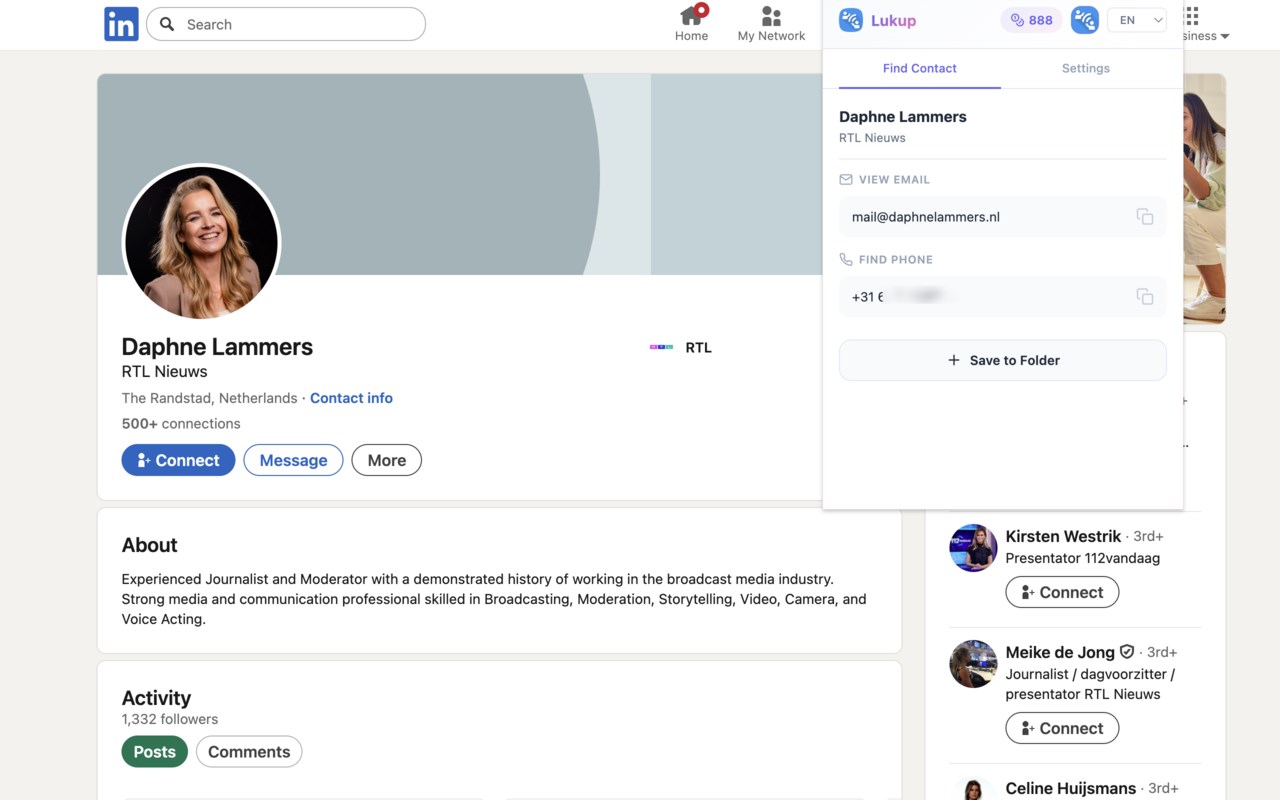Connect with Kirsten Westrik
Image resolution: width=1280 pixels, height=800 pixels.
1062,592
